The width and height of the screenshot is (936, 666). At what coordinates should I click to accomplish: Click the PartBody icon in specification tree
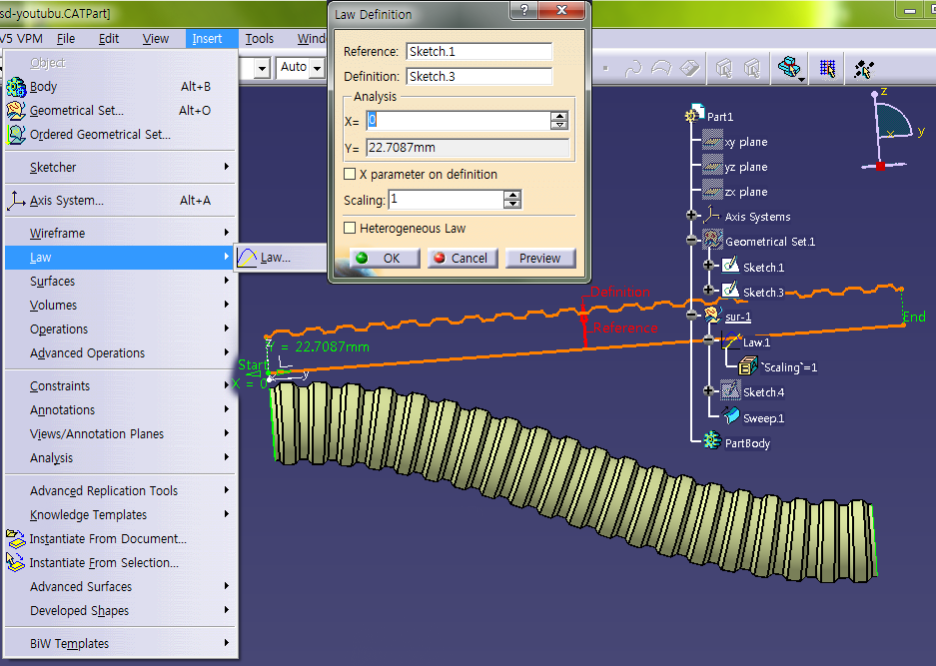click(x=710, y=440)
